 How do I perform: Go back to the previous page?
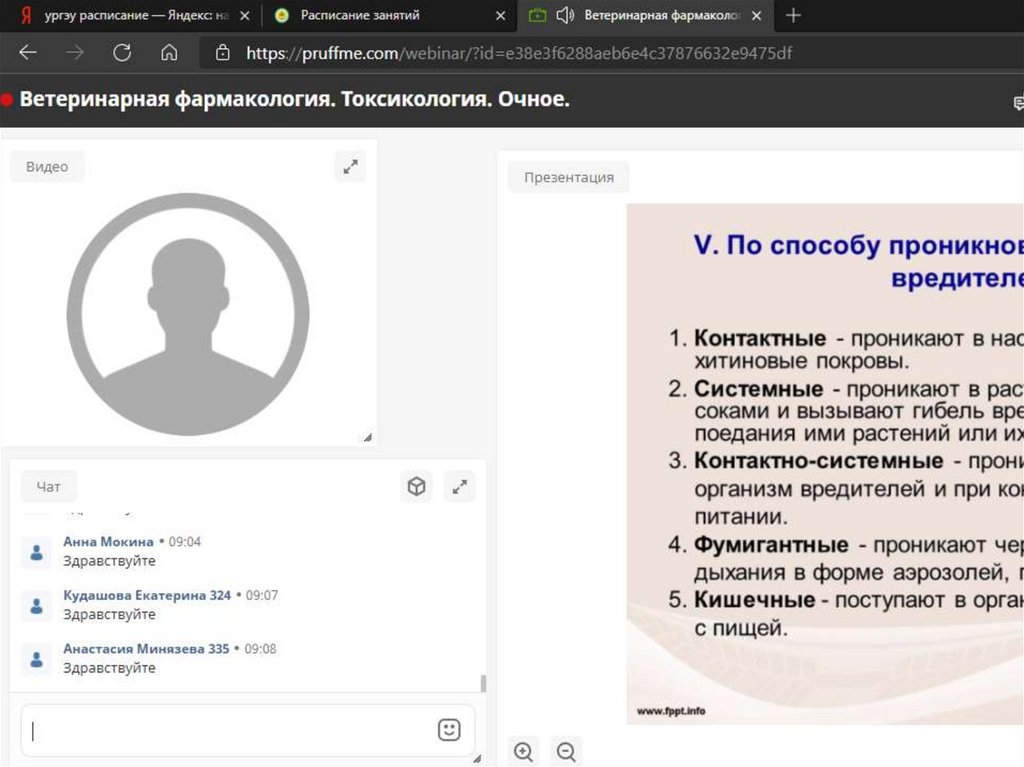point(28,53)
